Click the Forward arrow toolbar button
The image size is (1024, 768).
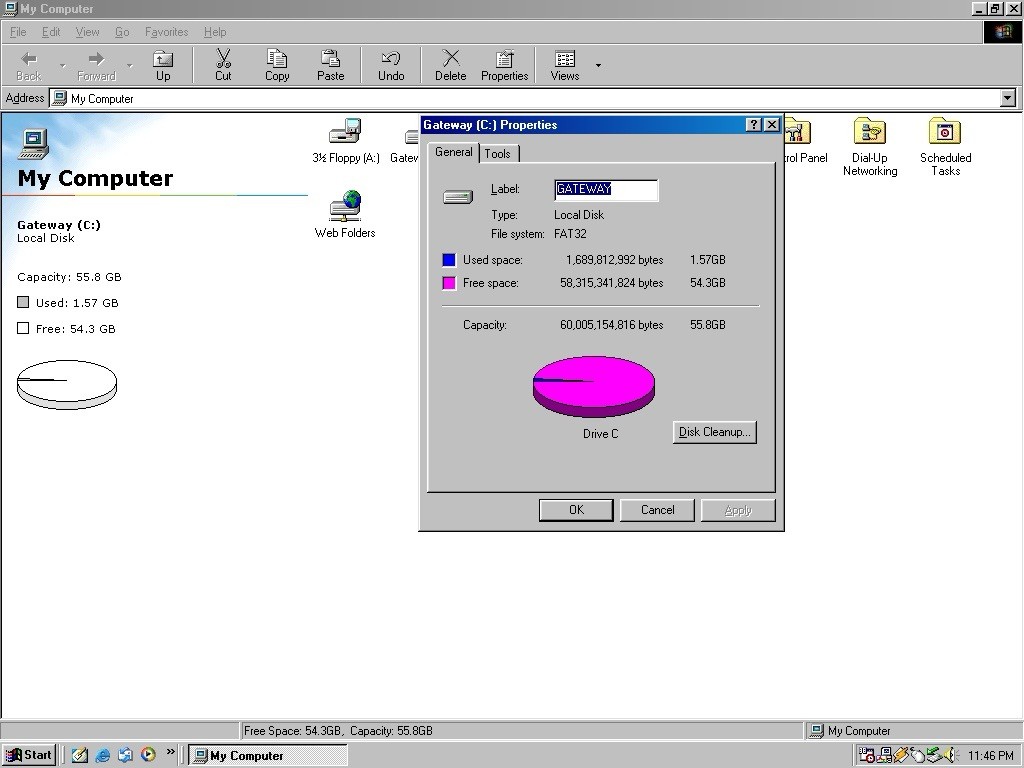[x=96, y=65]
